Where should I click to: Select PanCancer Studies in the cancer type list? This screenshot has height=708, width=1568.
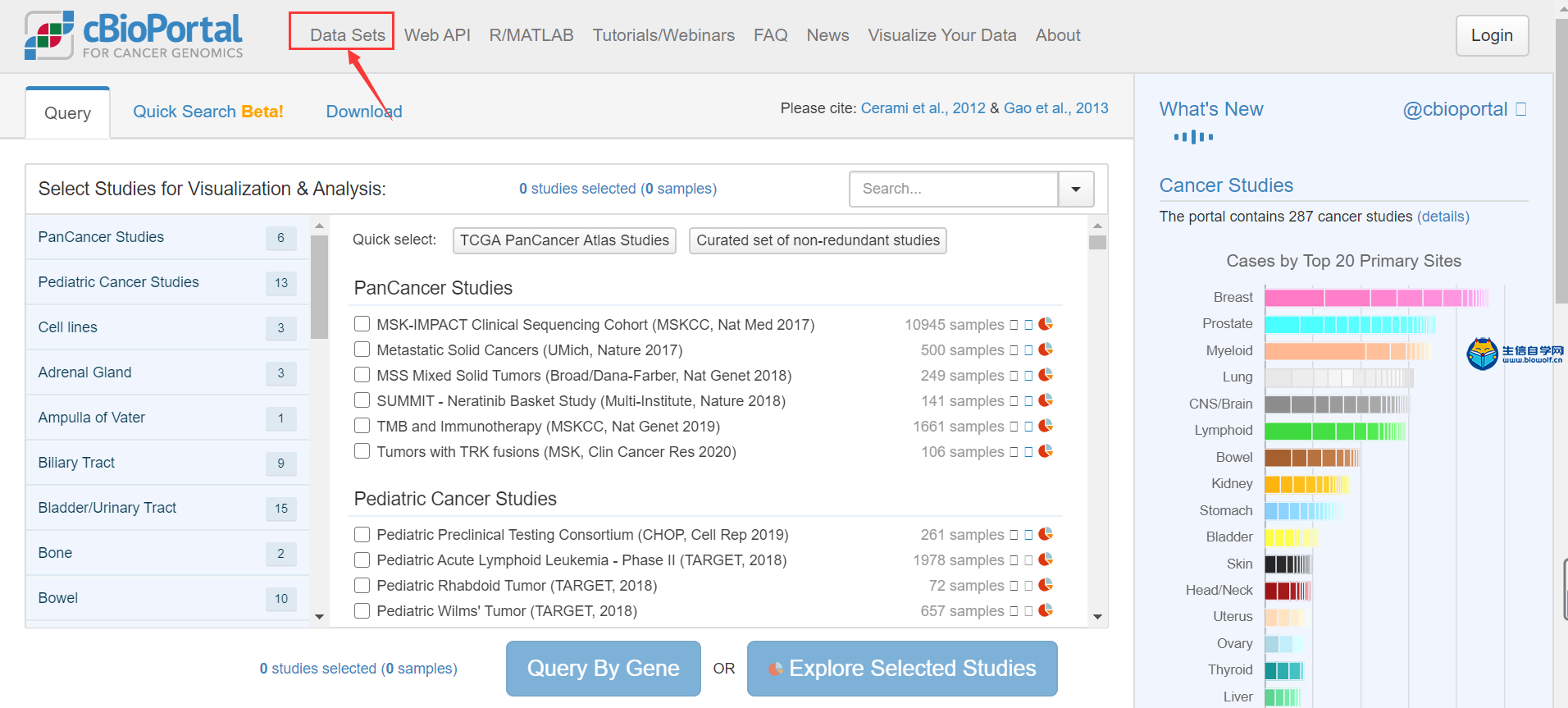click(167, 237)
